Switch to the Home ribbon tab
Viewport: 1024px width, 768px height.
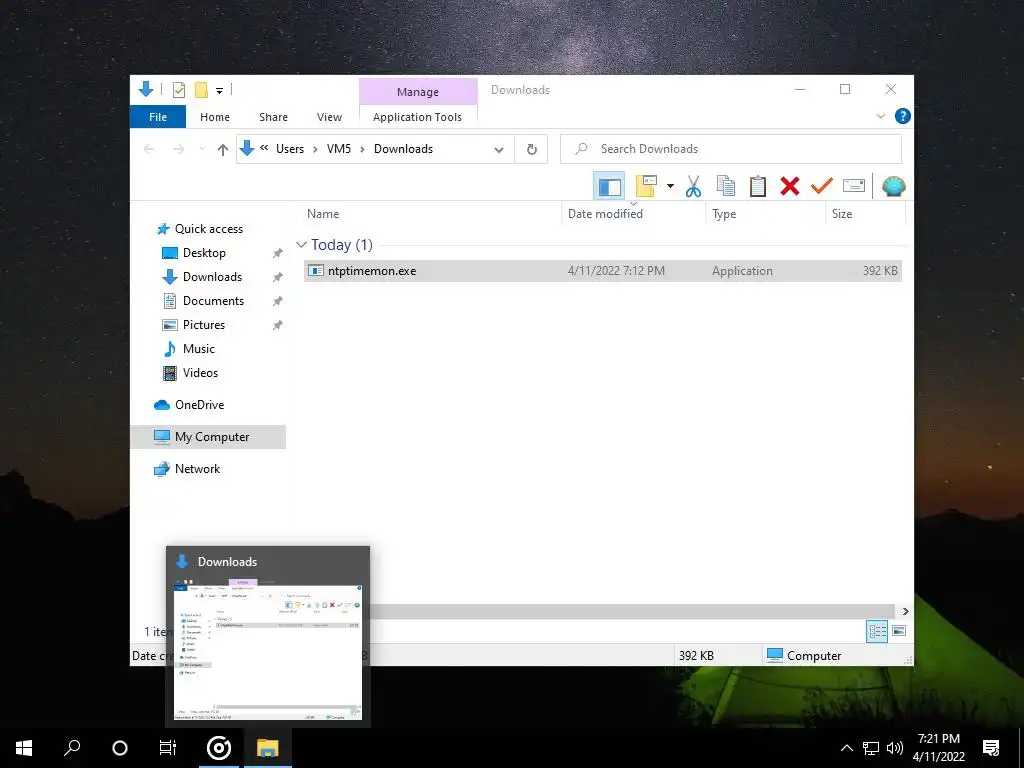pyautogui.click(x=215, y=117)
